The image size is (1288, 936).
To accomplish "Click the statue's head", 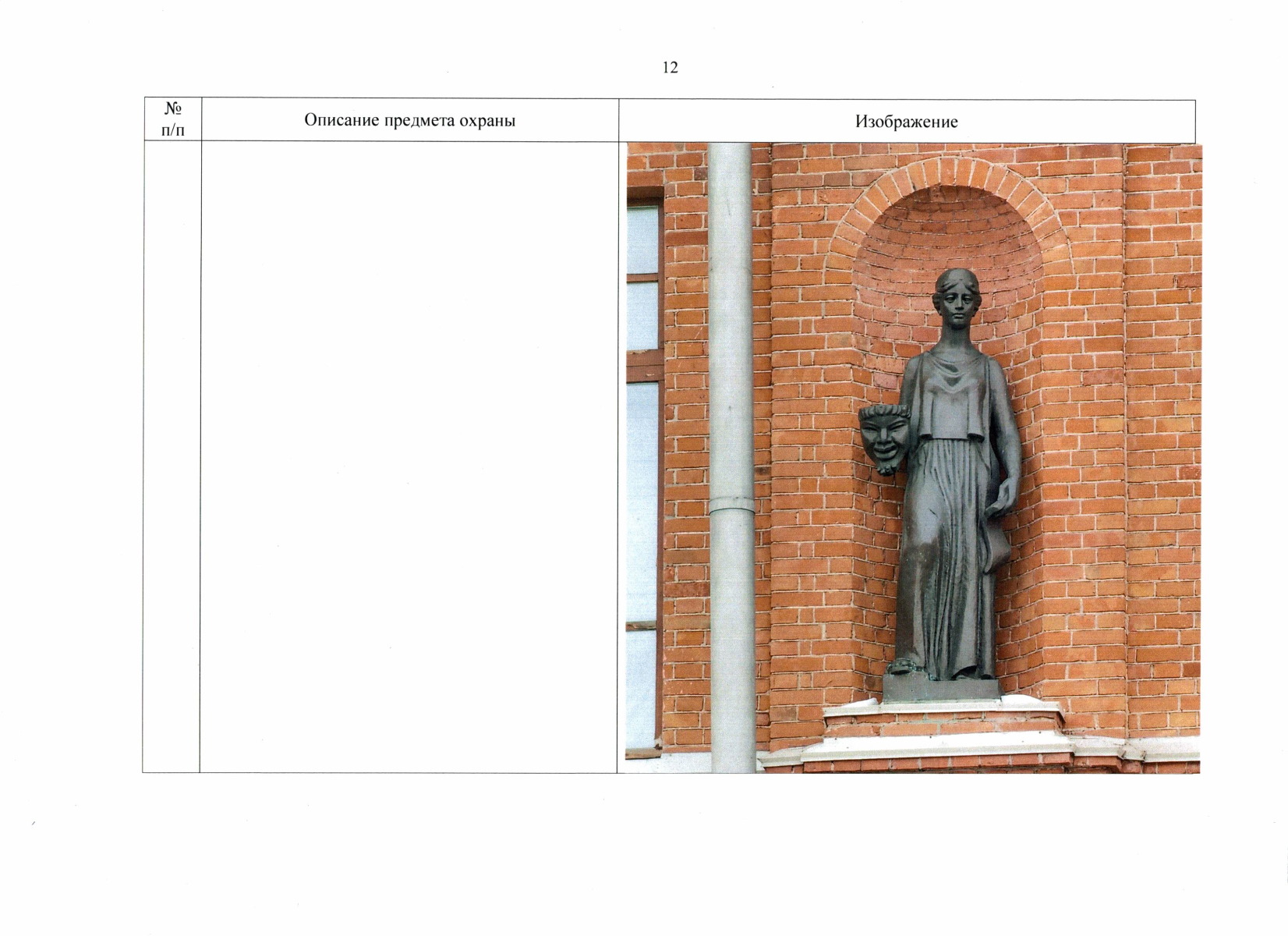I will (957, 299).
